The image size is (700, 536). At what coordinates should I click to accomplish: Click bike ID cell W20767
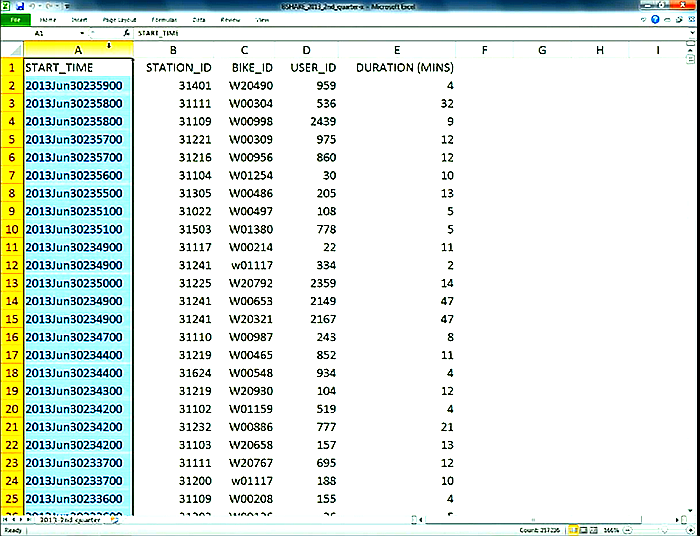point(244,463)
